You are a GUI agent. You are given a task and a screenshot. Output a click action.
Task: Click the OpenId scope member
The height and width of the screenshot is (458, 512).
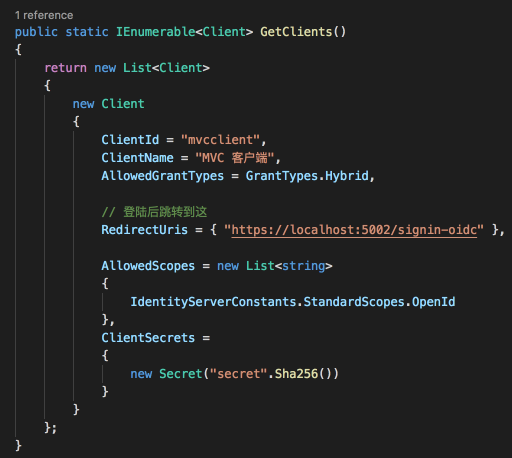[433, 302]
